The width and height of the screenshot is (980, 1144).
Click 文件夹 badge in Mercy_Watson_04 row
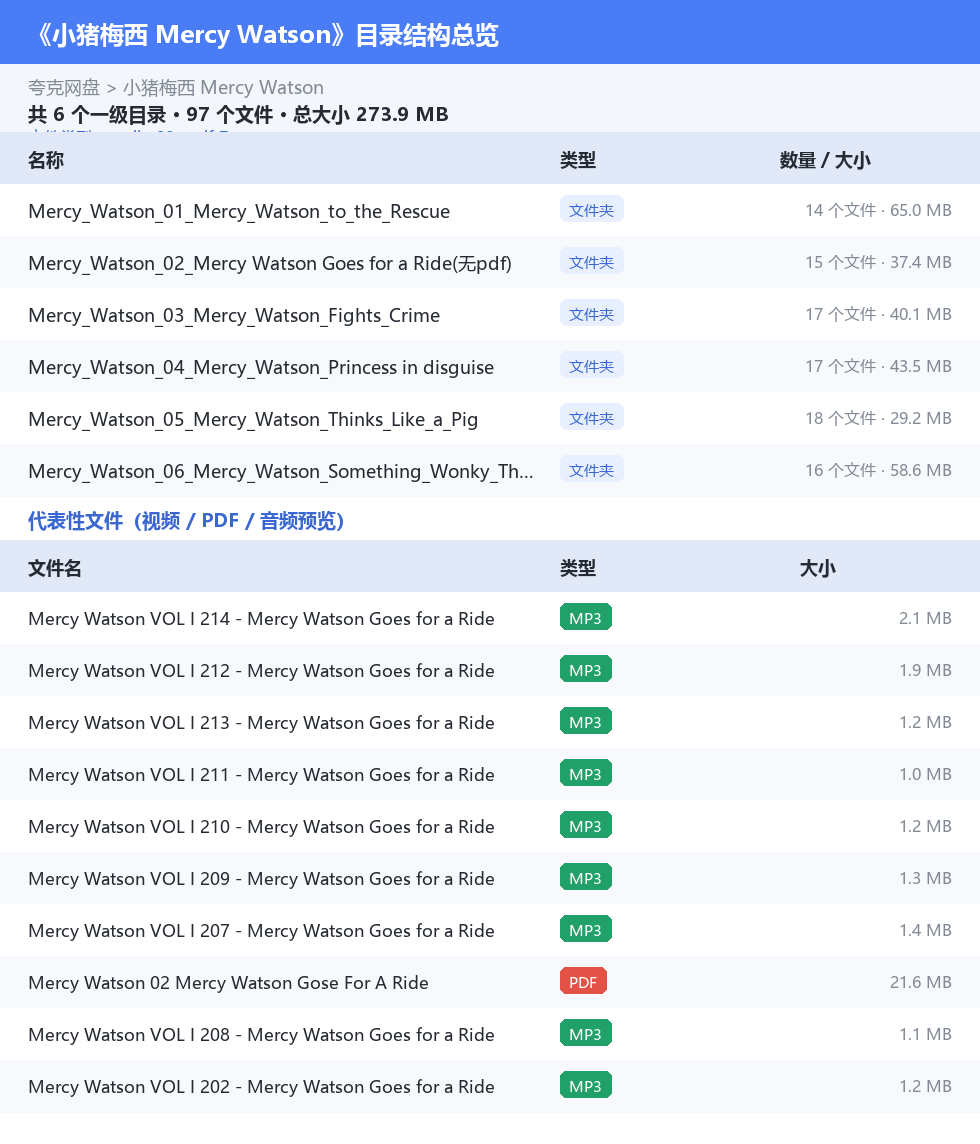[x=591, y=366]
